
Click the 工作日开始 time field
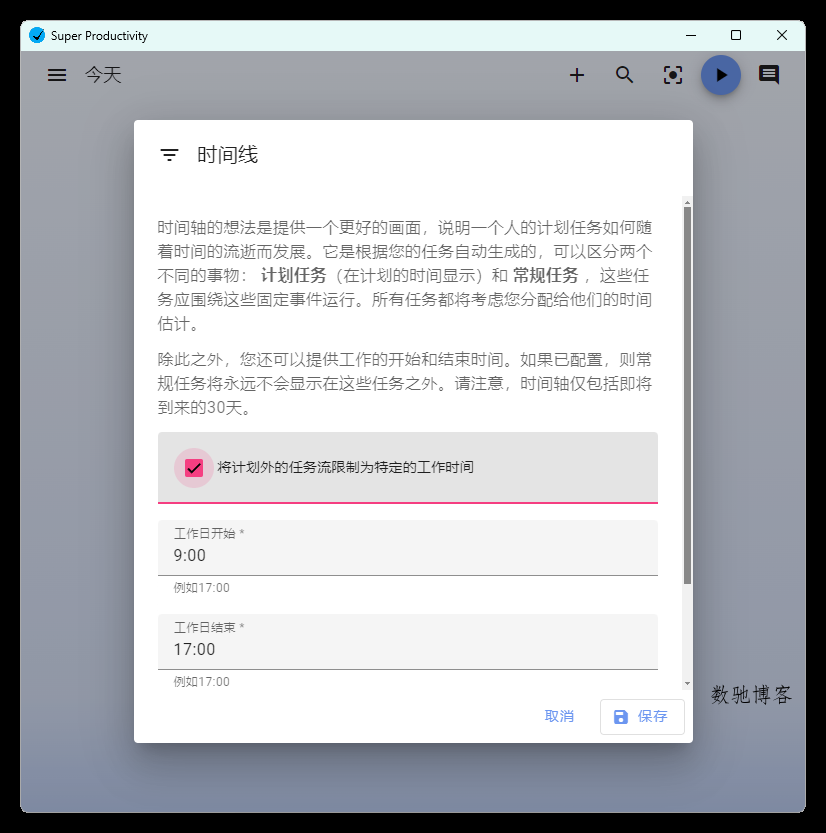click(407, 548)
